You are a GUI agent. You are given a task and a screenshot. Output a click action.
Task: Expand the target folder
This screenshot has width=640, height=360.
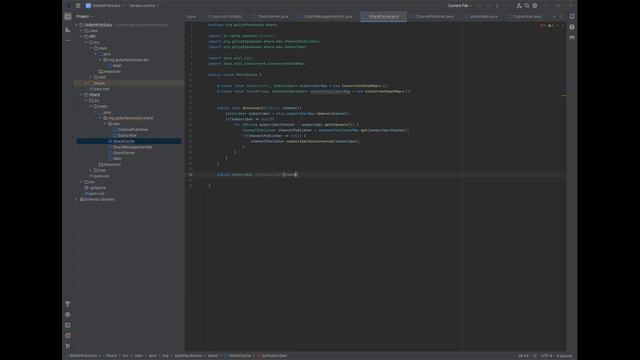click(86, 83)
